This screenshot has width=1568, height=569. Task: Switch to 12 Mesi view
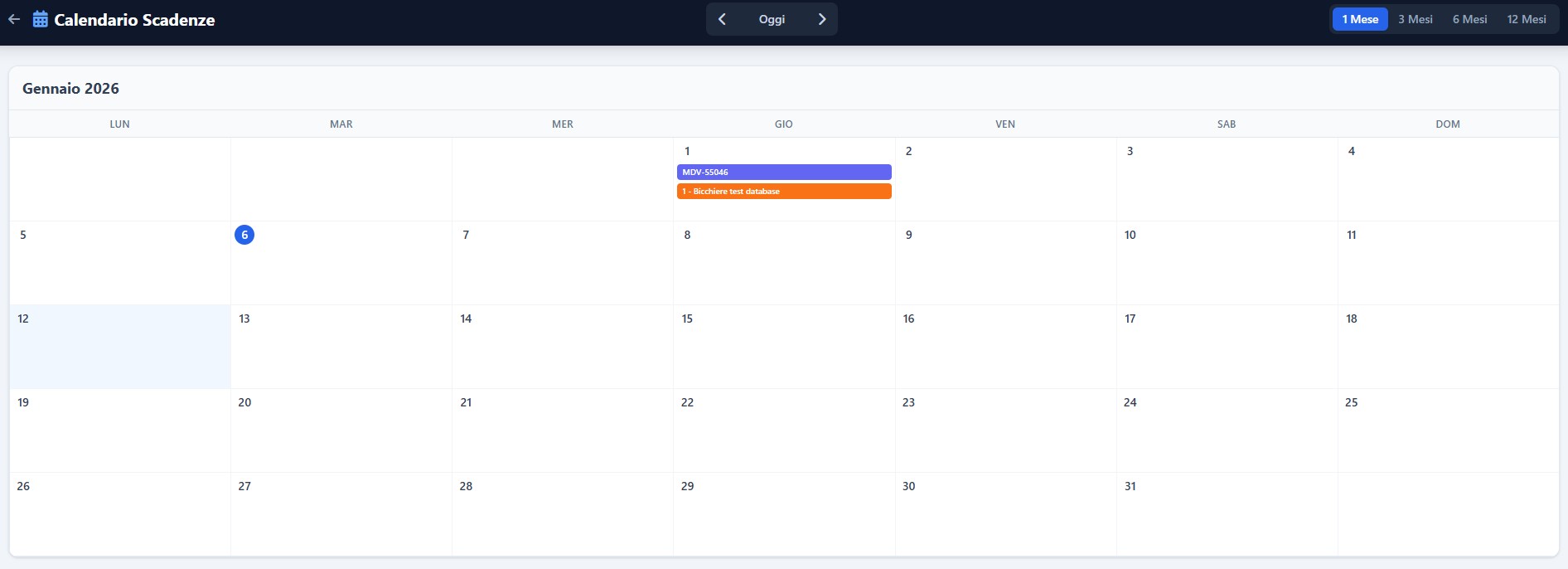[1526, 19]
